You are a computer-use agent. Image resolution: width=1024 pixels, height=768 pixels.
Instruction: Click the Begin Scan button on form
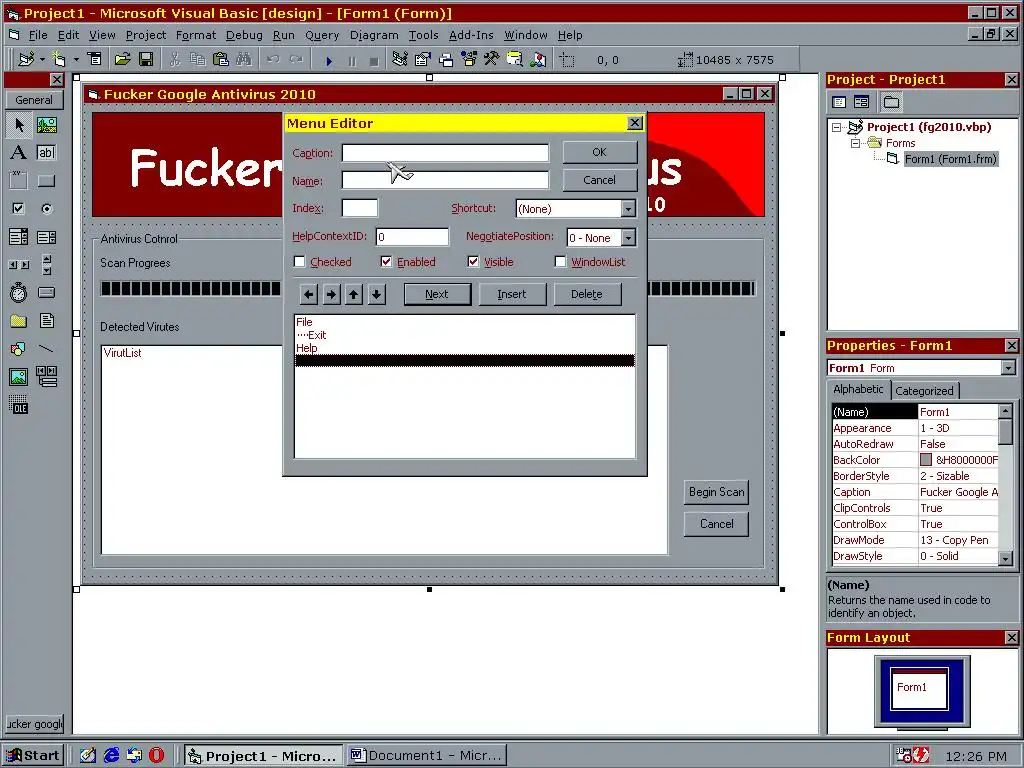(x=716, y=492)
